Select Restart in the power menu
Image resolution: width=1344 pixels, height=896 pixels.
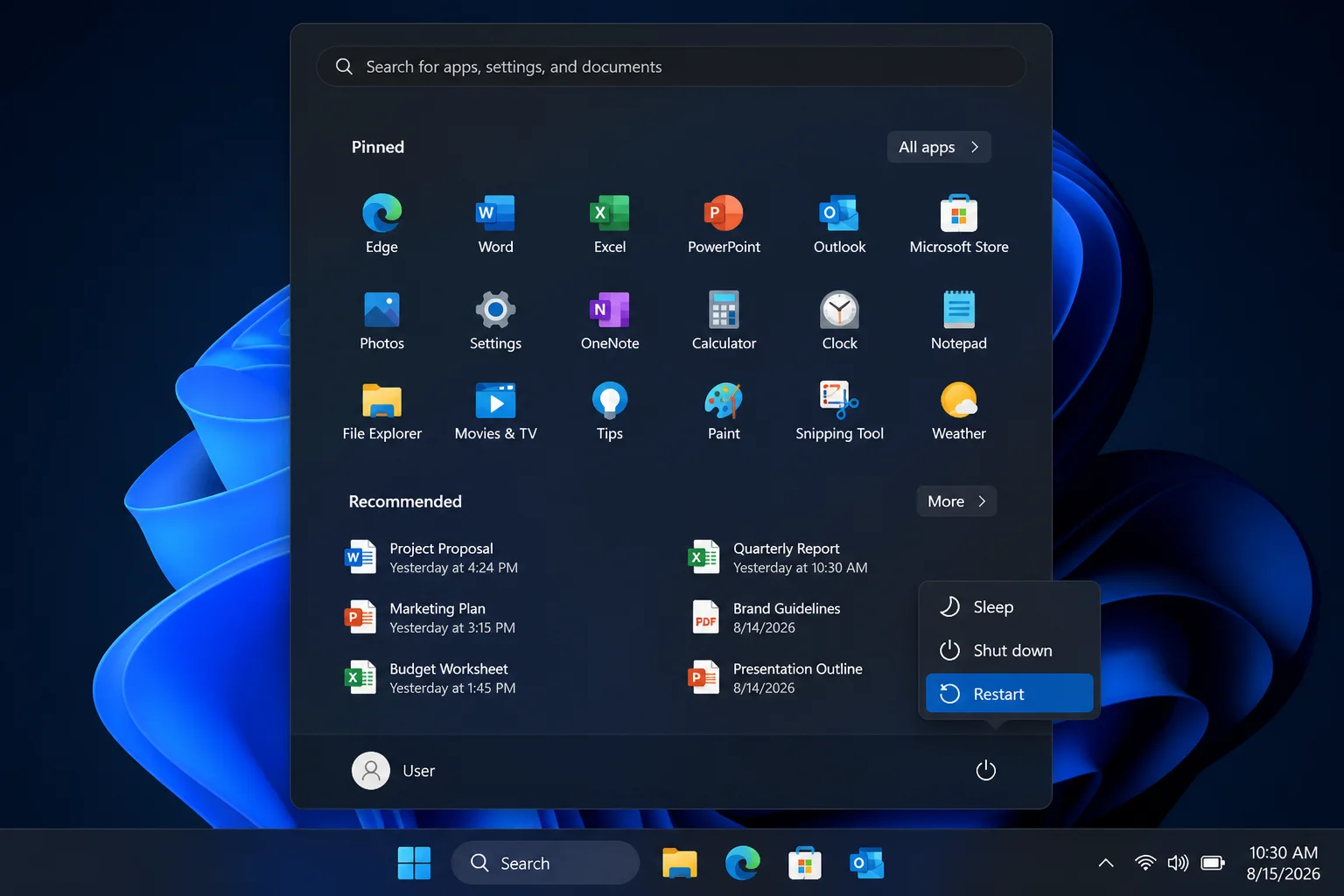pyautogui.click(x=1009, y=694)
